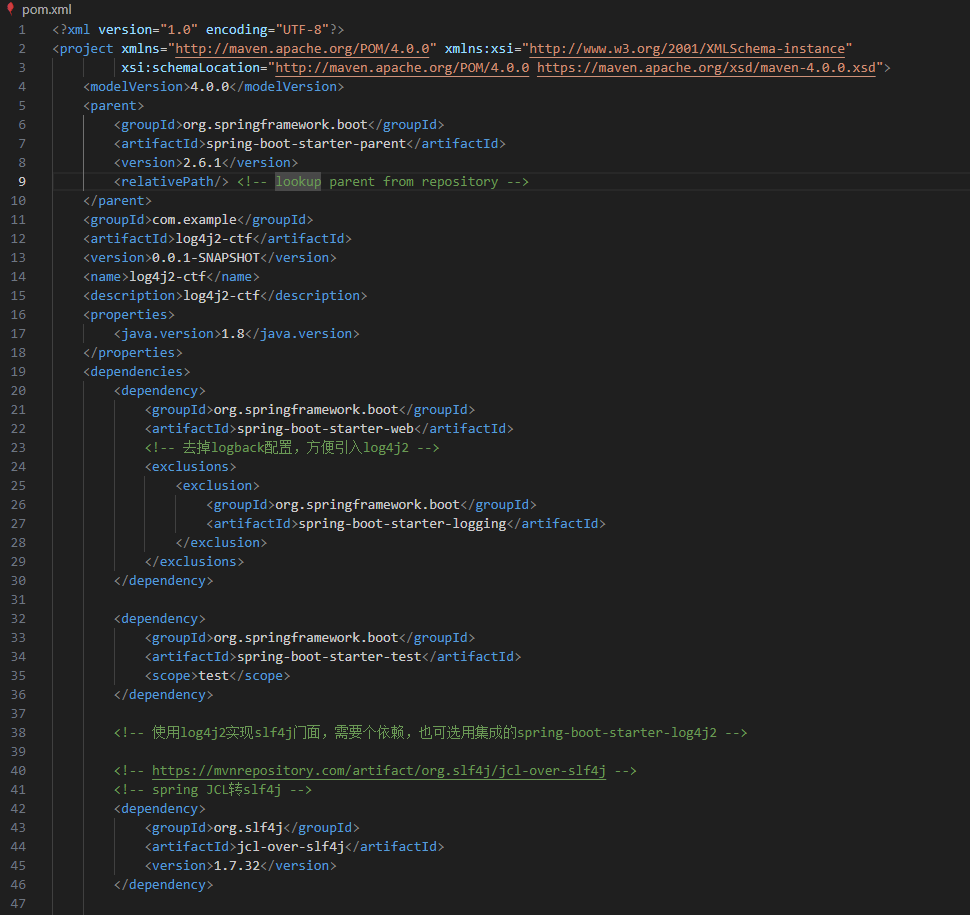
Task: Click org.springframework.boot on line 26
Action: tap(367, 505)
